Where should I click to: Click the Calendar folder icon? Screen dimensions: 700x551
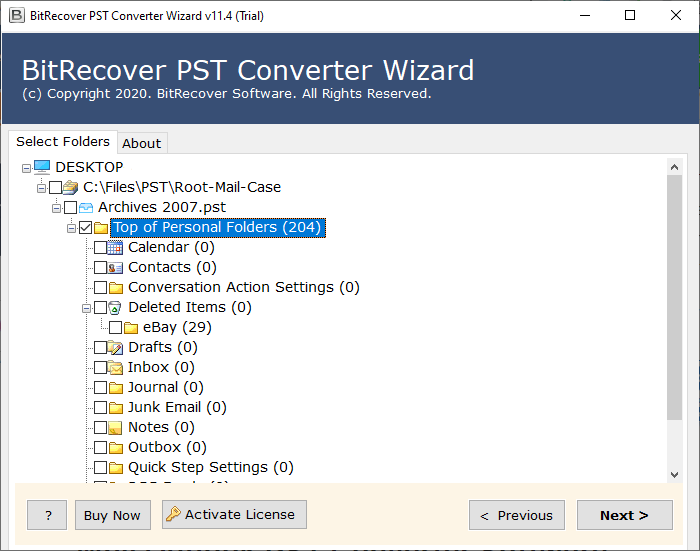115,247
